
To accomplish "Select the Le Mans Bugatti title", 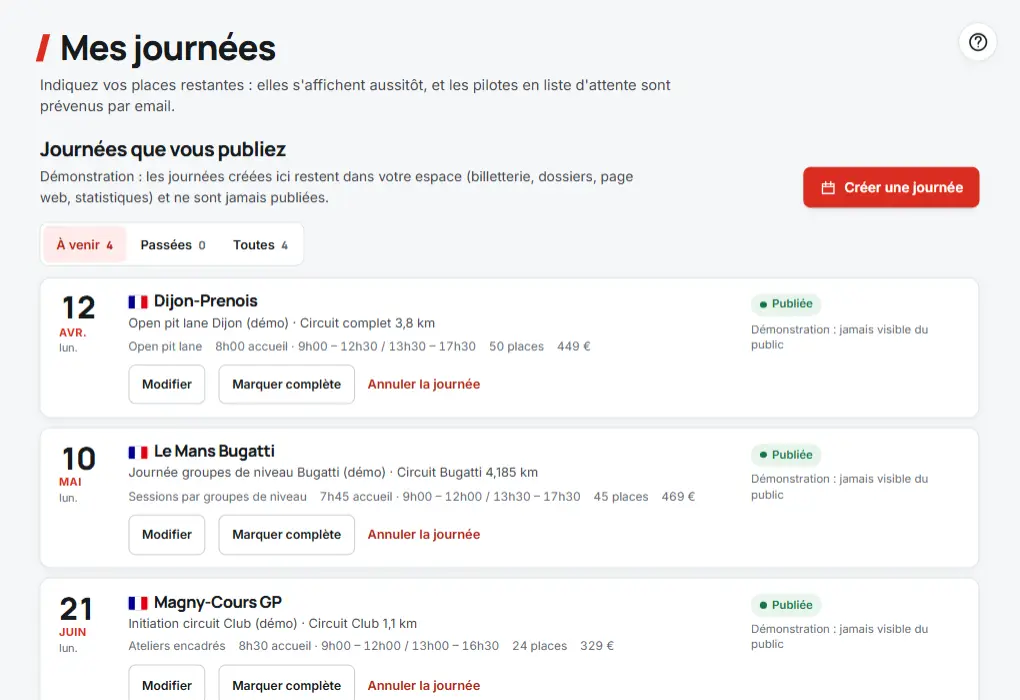I will click(214, 451).
